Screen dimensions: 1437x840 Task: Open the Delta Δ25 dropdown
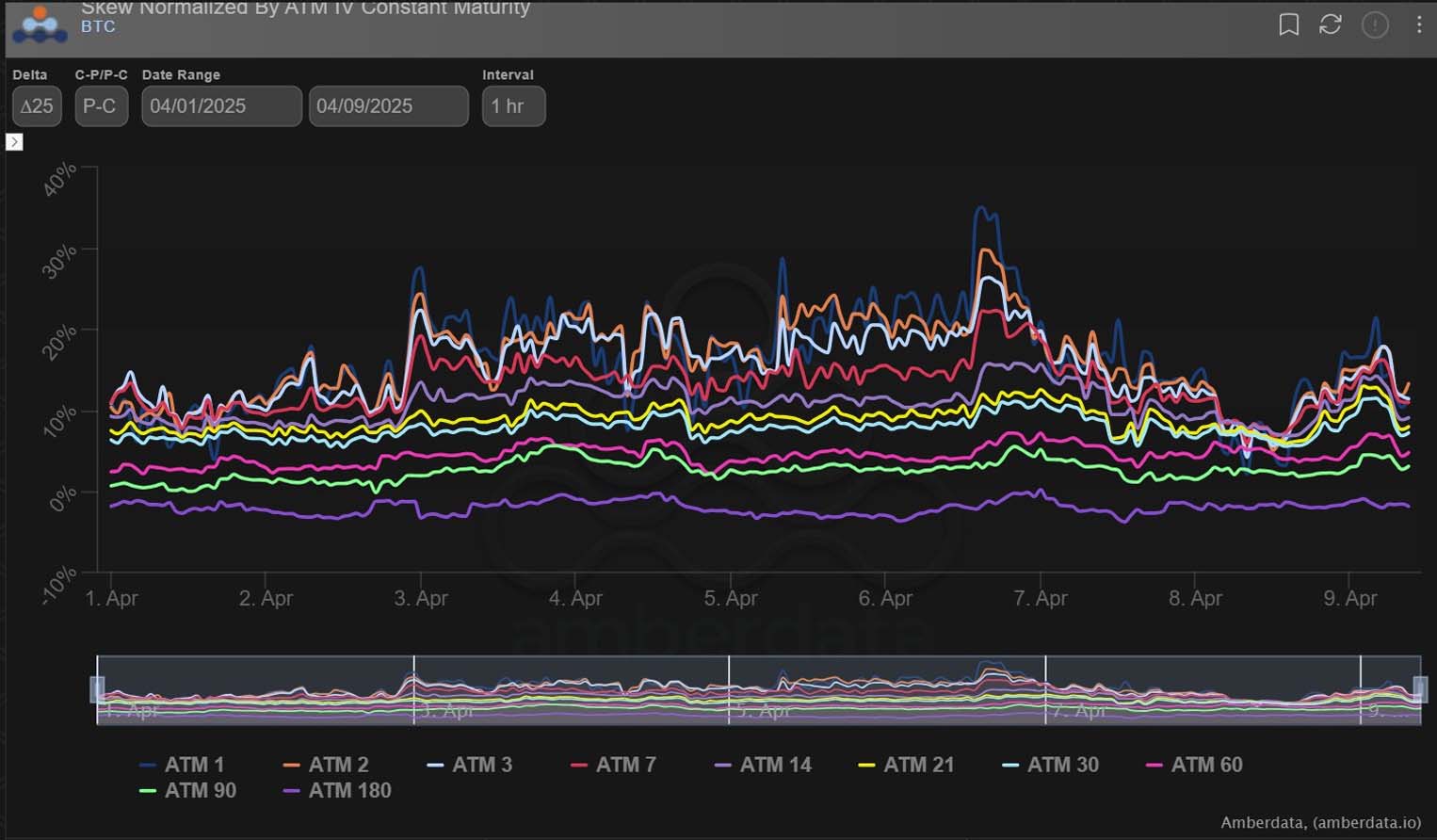37,106
